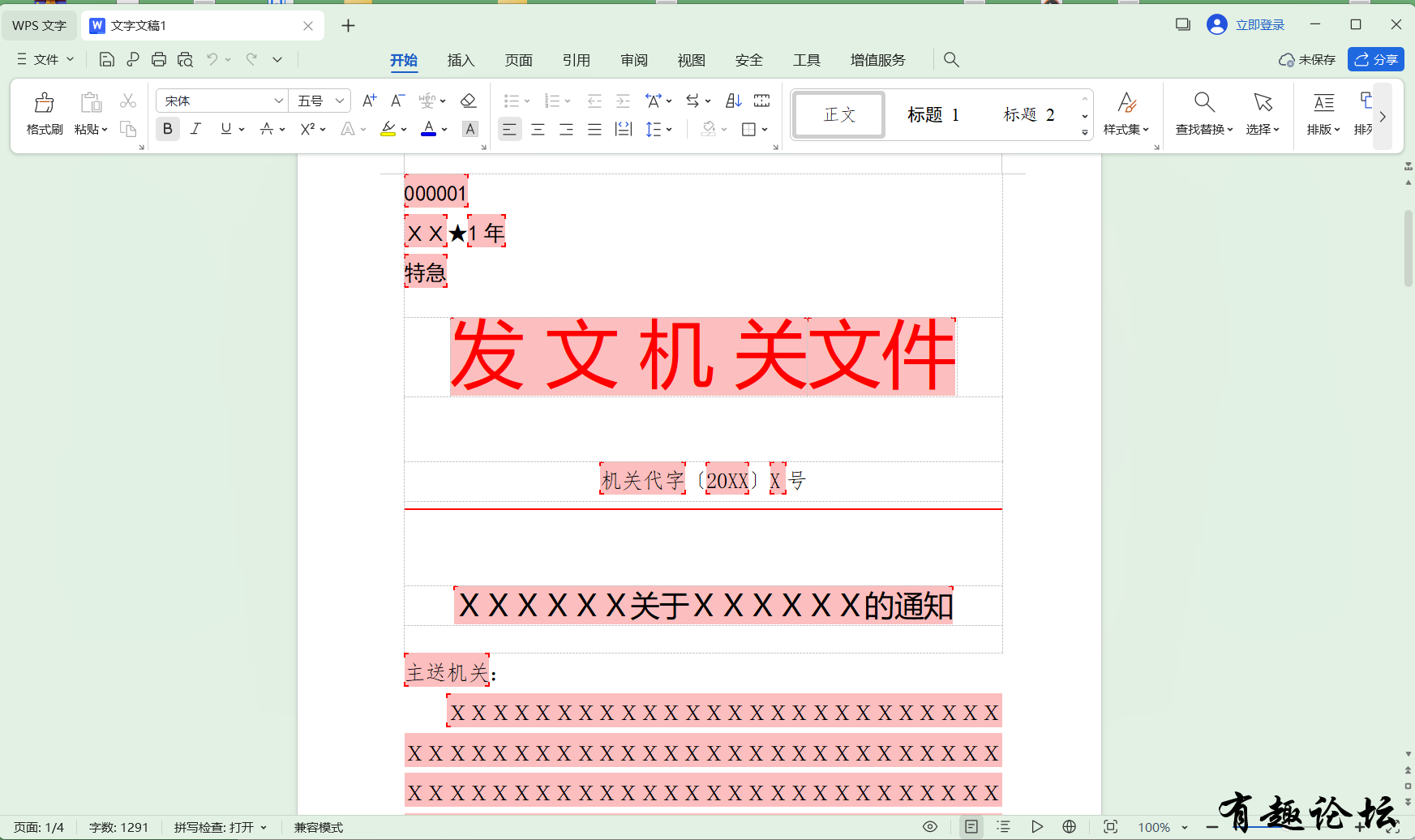Image resolution: width=1415 pixels, height=840 pixels.
Task: Switch to outline view in status bar
Action: (1004, 827)
